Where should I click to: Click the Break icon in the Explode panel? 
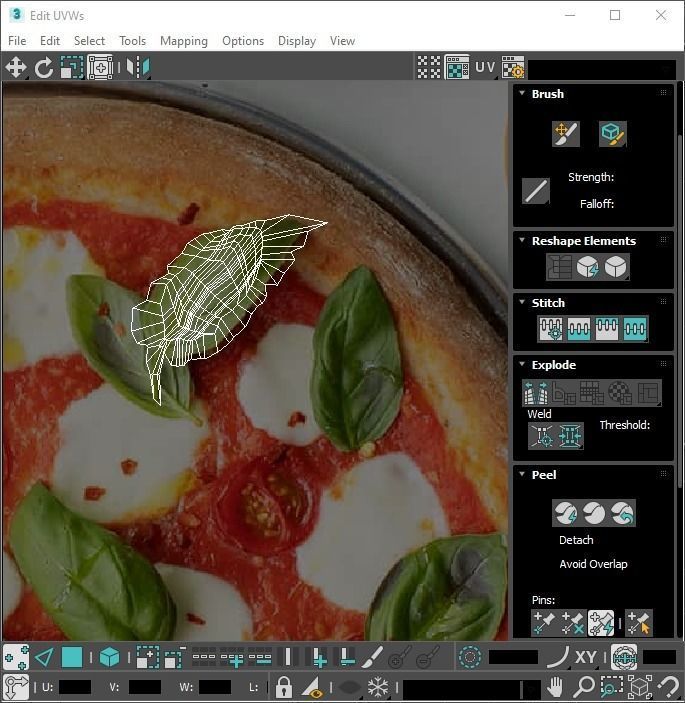coord(536,393)
